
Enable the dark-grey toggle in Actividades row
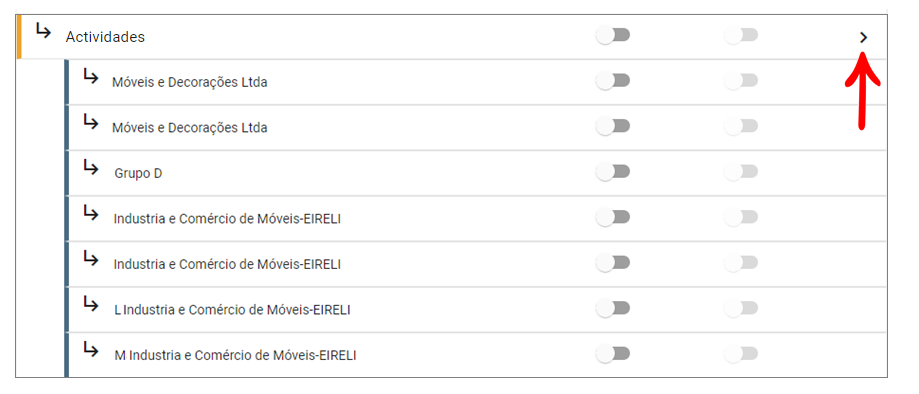612,35
